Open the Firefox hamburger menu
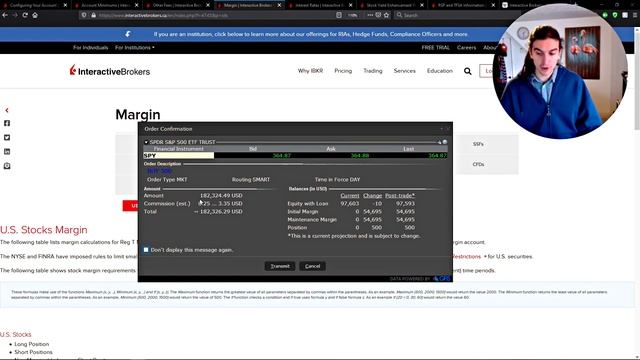640x360 pixels. tap(635, 15)
